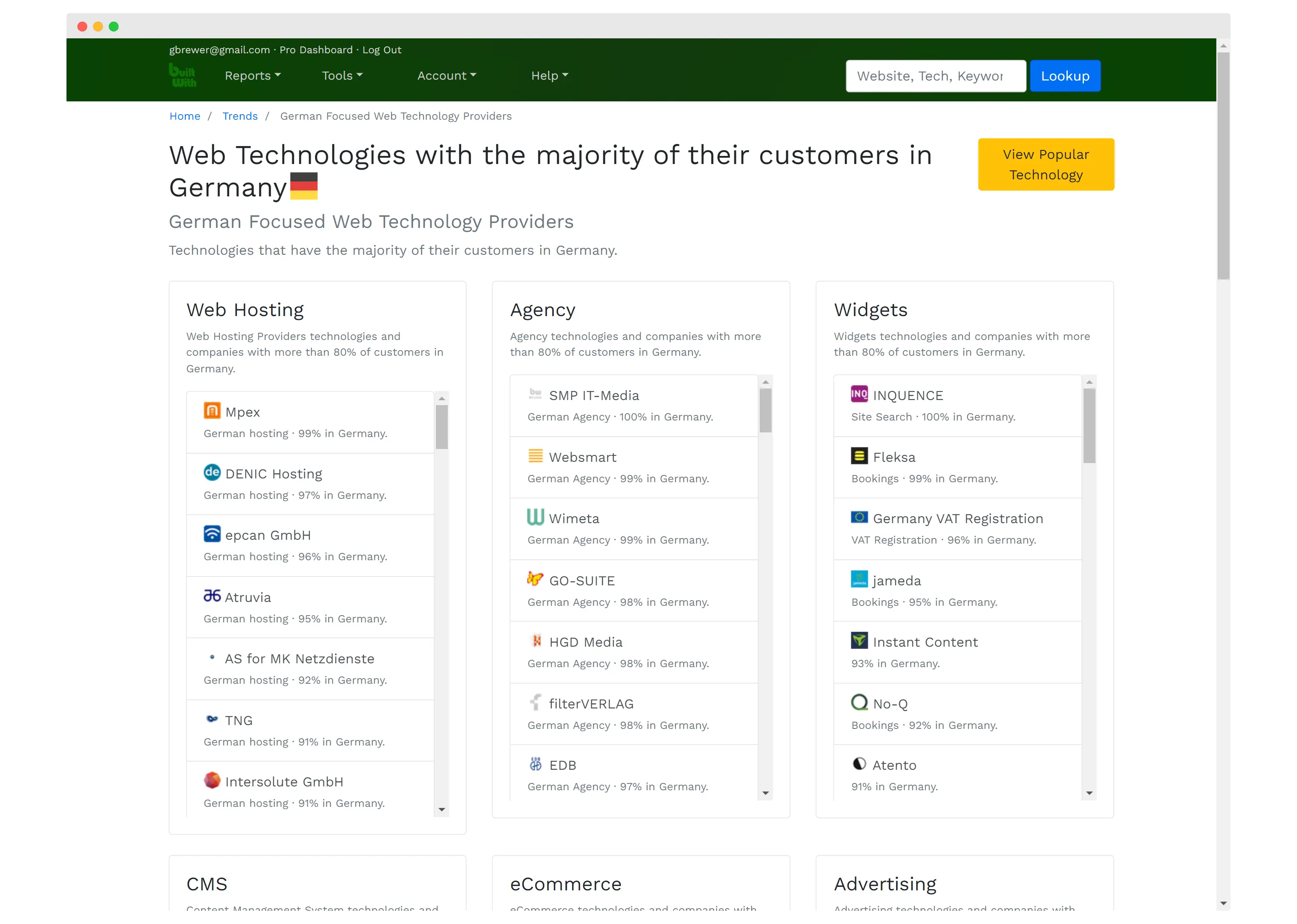
Task: Open the Reports dropdown menu
Action: click(253, 76)
